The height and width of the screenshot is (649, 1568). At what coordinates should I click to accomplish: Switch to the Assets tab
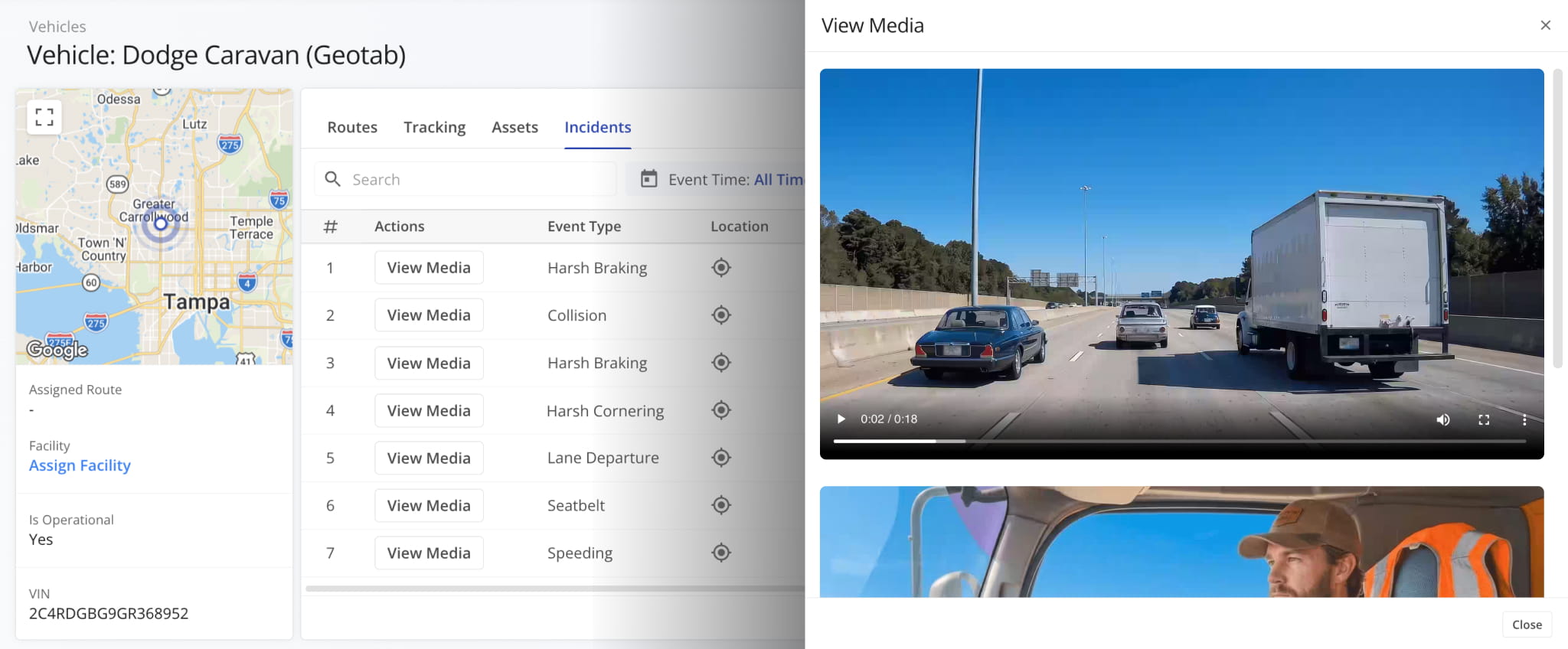514,127
